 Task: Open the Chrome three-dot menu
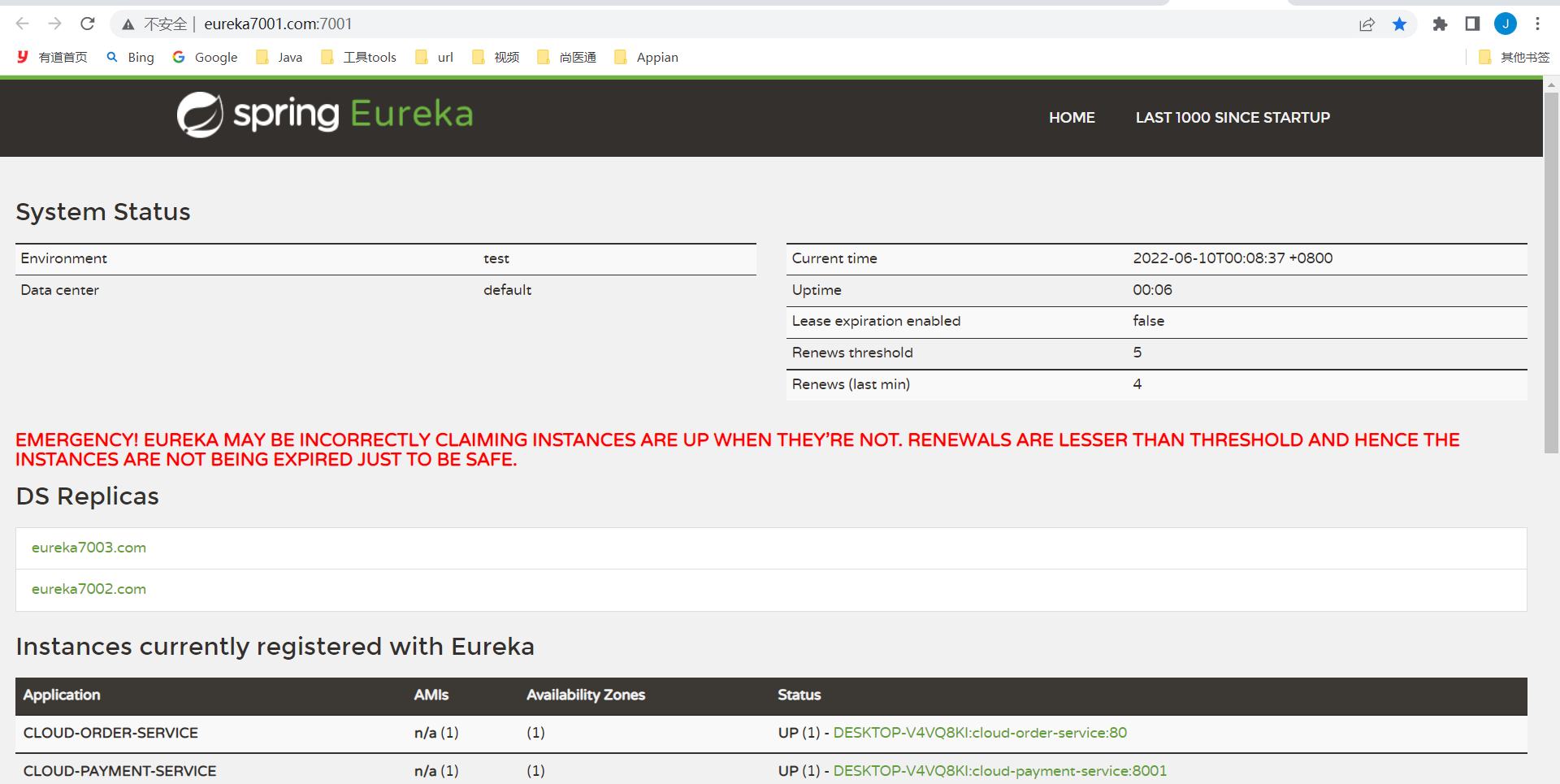pyautogui.click(x=1537, y=24)
